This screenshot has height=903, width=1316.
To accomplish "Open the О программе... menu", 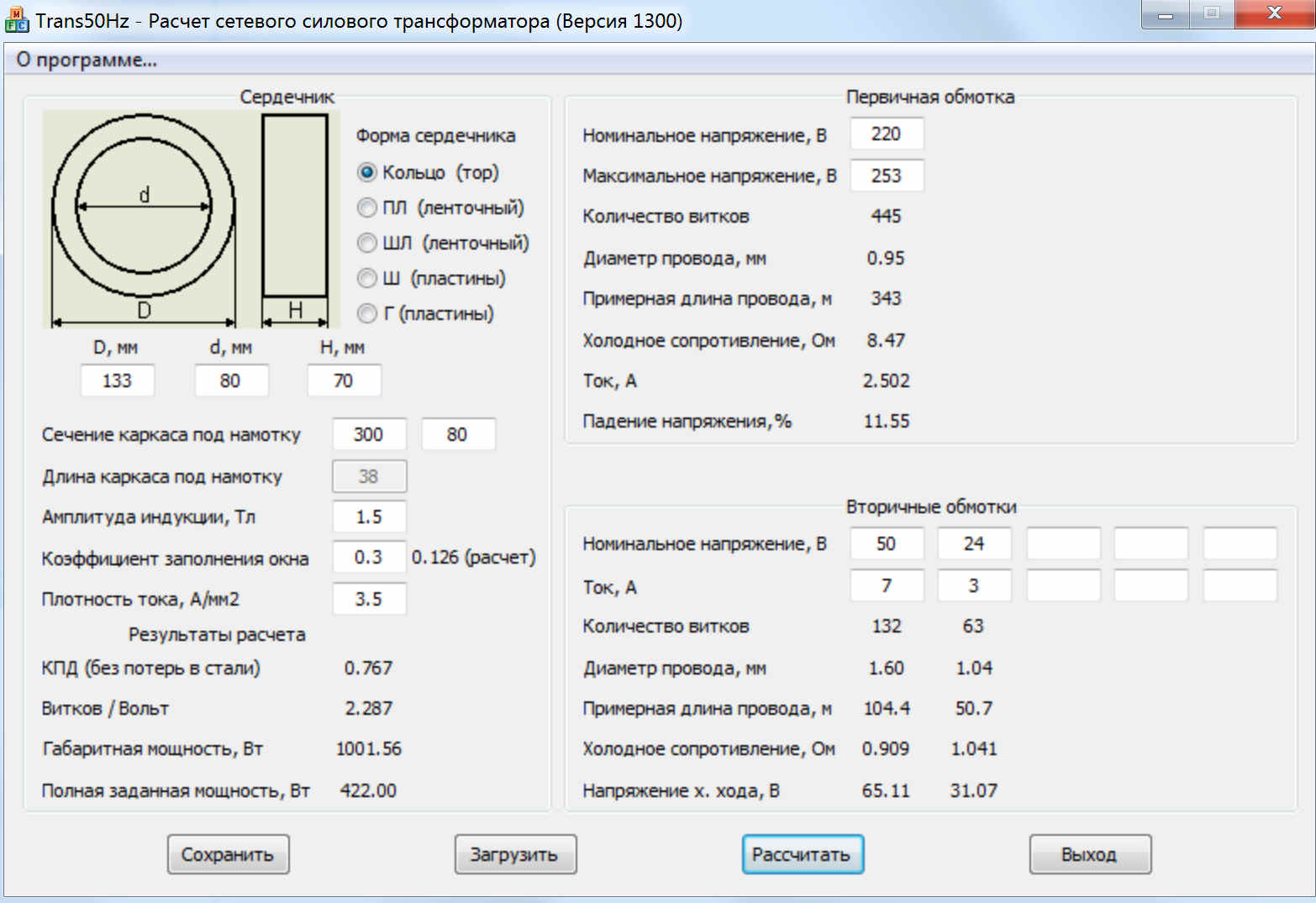I will coord(87,60).
